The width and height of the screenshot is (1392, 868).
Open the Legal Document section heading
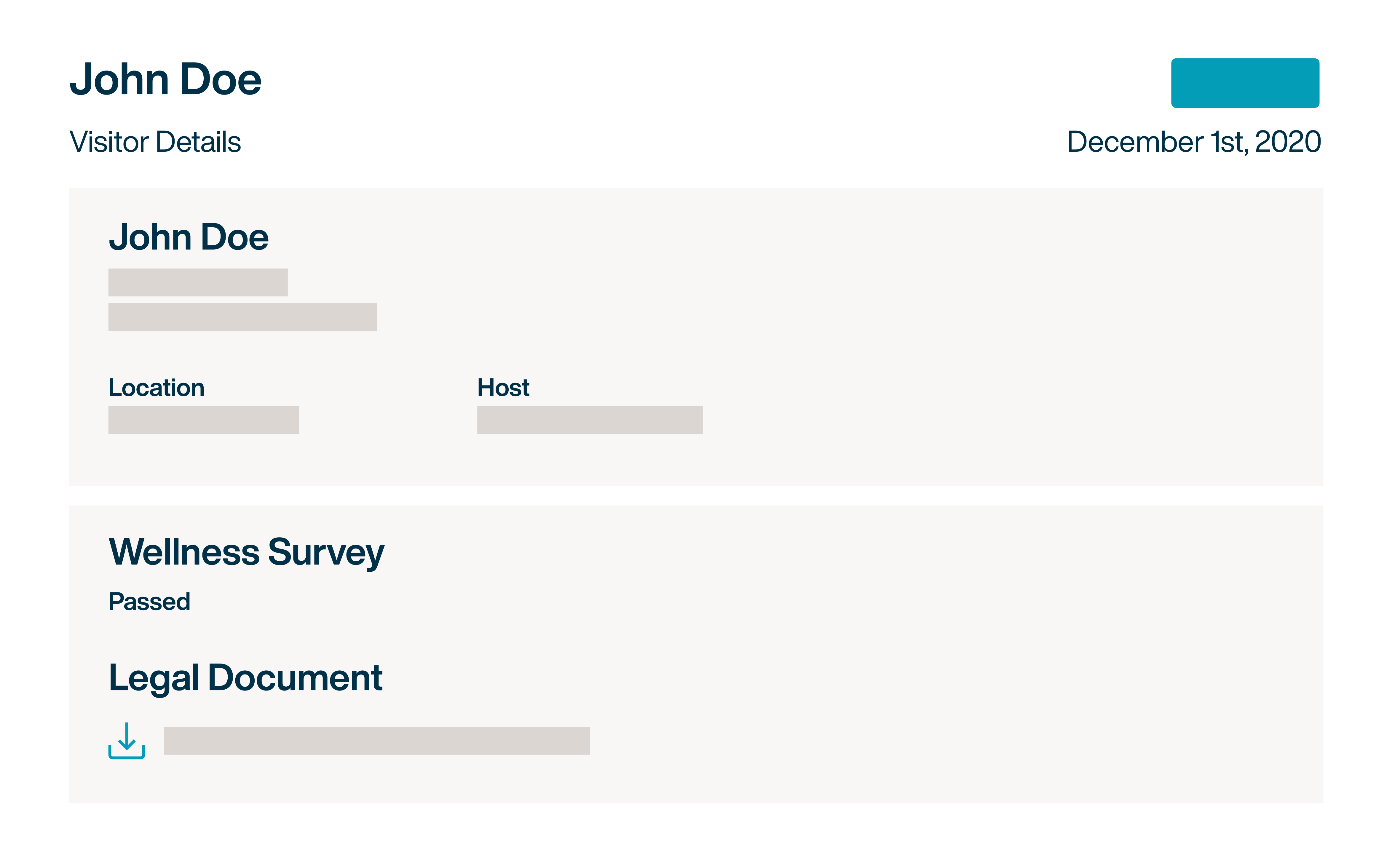246,677
